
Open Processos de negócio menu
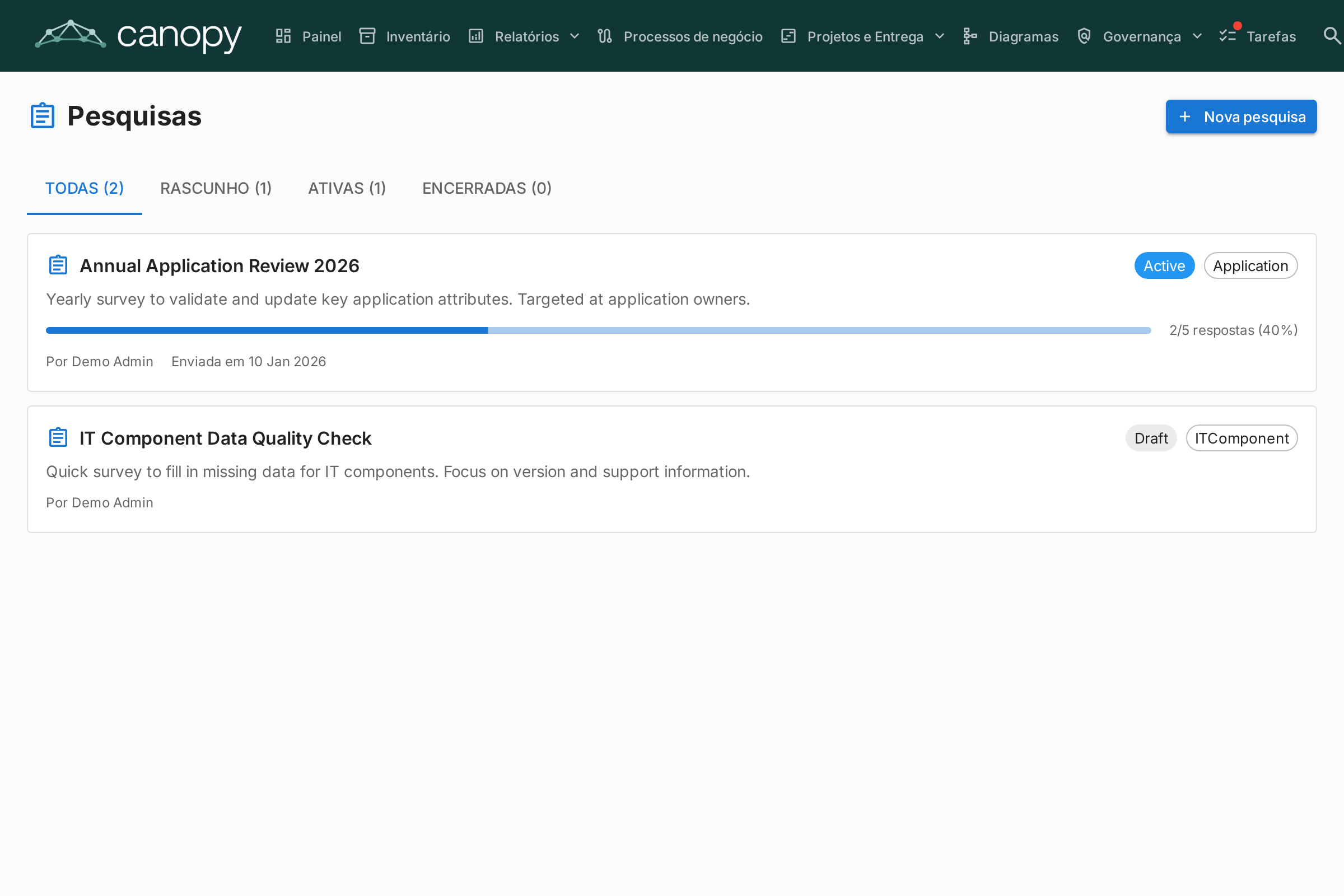pos(680,36)
